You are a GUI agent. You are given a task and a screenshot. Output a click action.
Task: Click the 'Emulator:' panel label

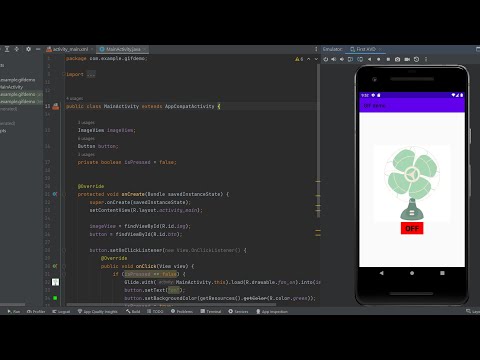click(x=332, y=49)
